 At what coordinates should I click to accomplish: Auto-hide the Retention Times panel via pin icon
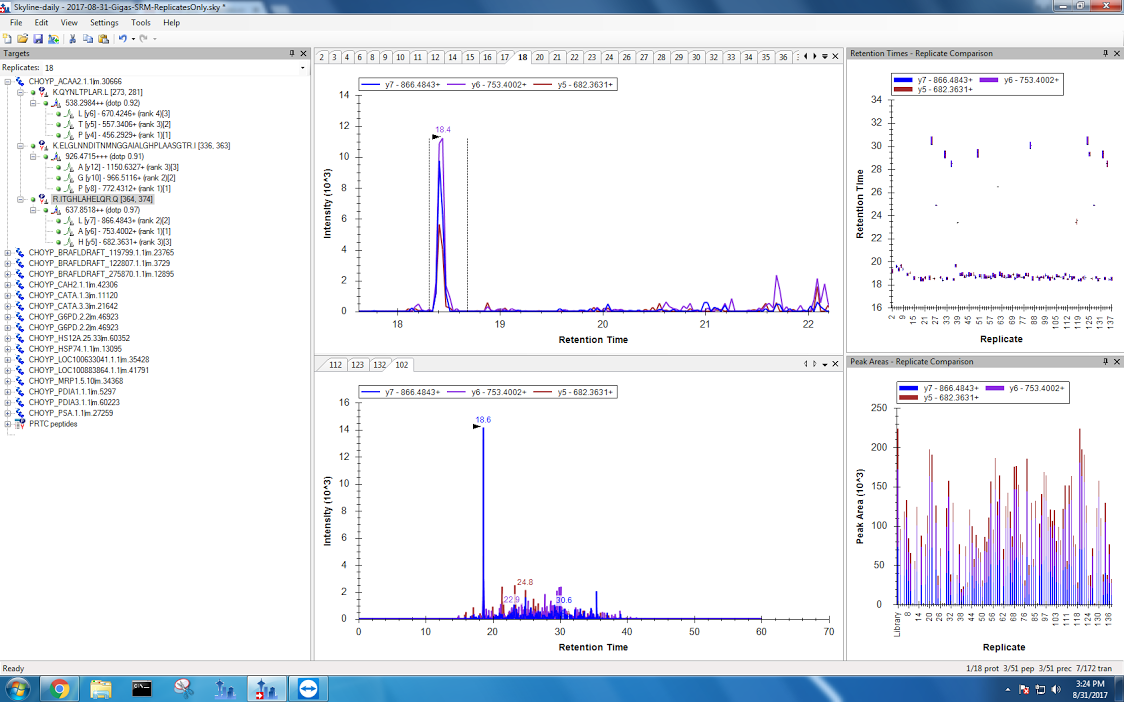[x=1104, y=53]
